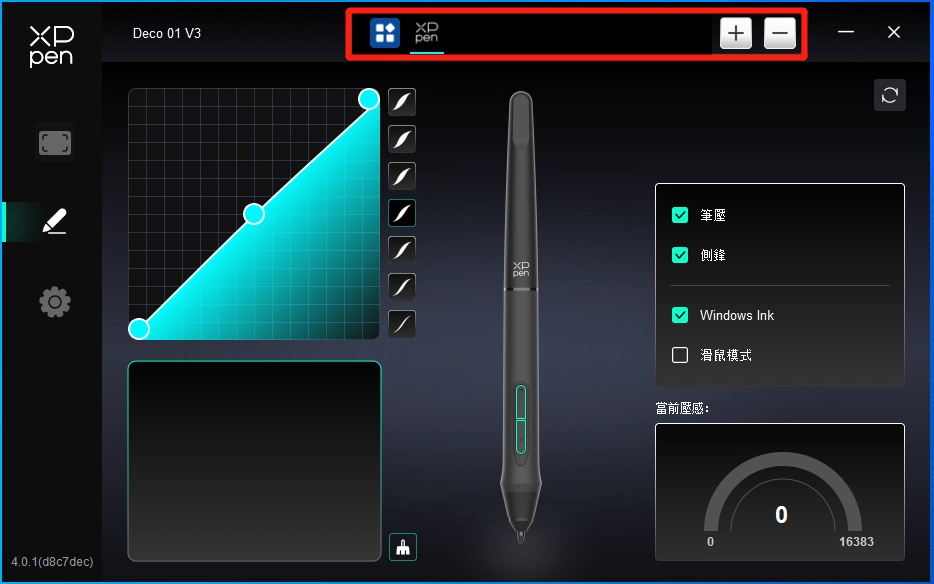Choose the firmest bottom pressure curve preset

pyautogui.click(x=402, y=324)
